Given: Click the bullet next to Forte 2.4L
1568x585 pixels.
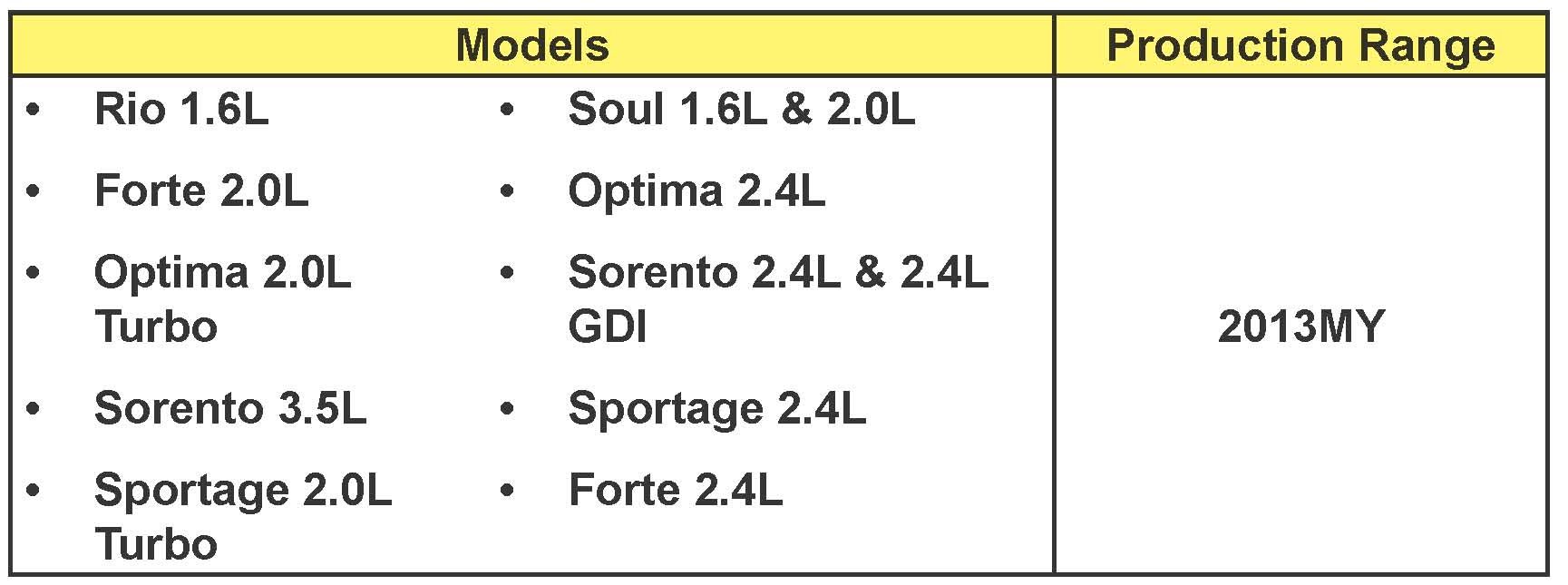Looking at the screenshot, I should [x=507, y=492].
